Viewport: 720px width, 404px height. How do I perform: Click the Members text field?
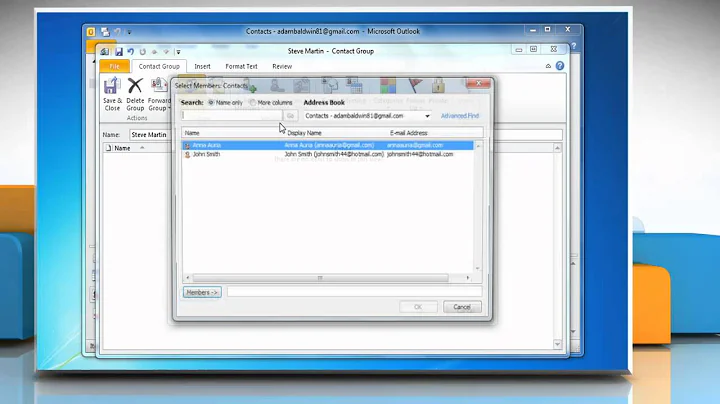pyautogui.click(x=354, y=292)
